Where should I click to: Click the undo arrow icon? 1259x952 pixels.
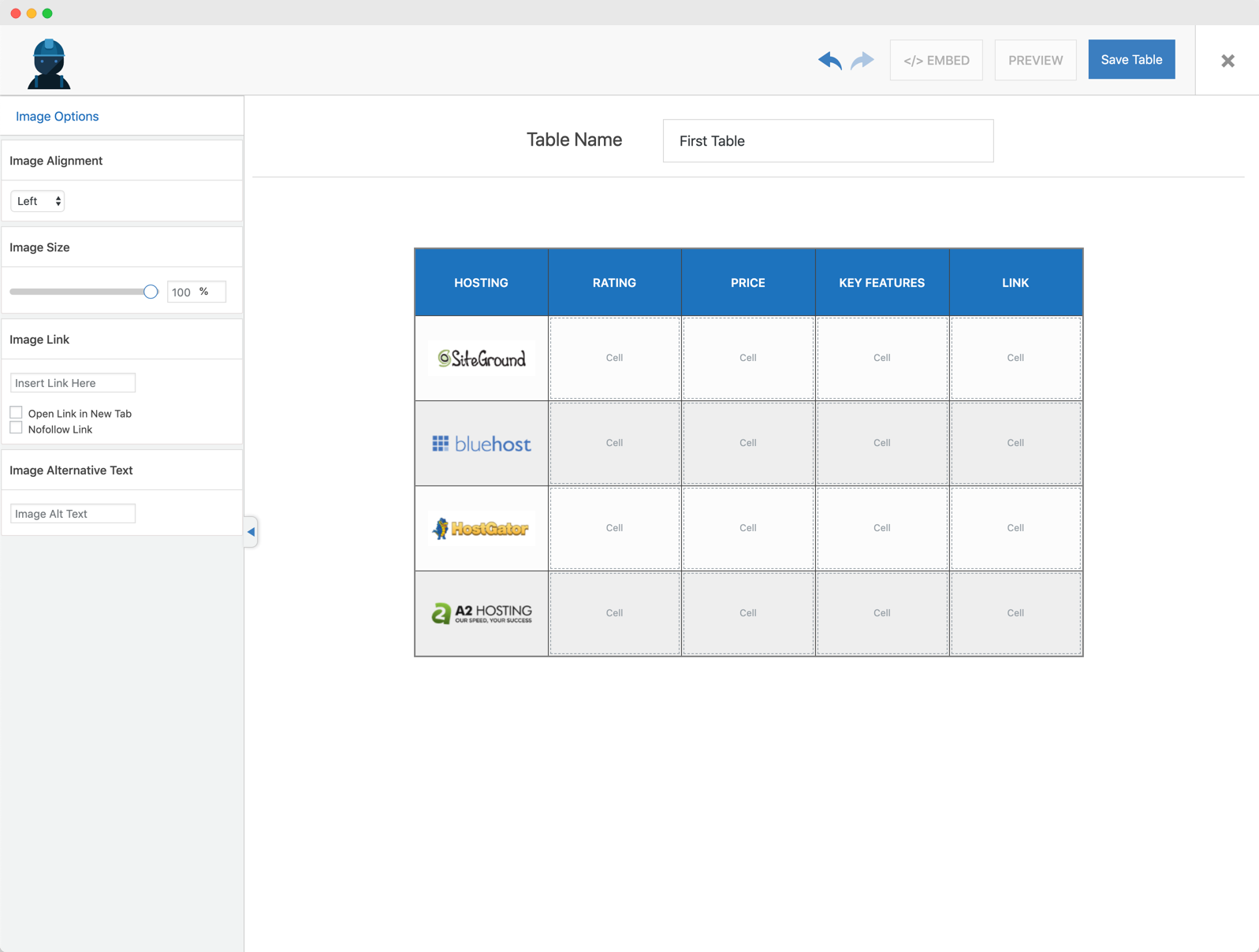(x=829, y=61)
